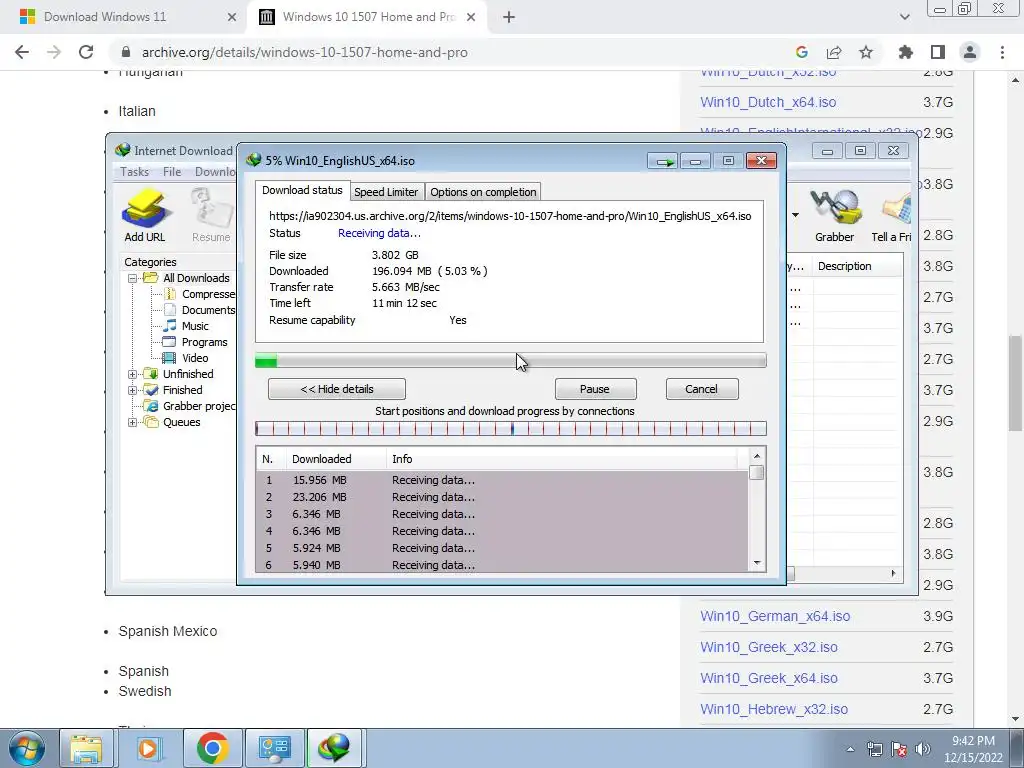Expand the Finished category
The height and width of the screenshot is (768, 1024).
coord(133,390)
